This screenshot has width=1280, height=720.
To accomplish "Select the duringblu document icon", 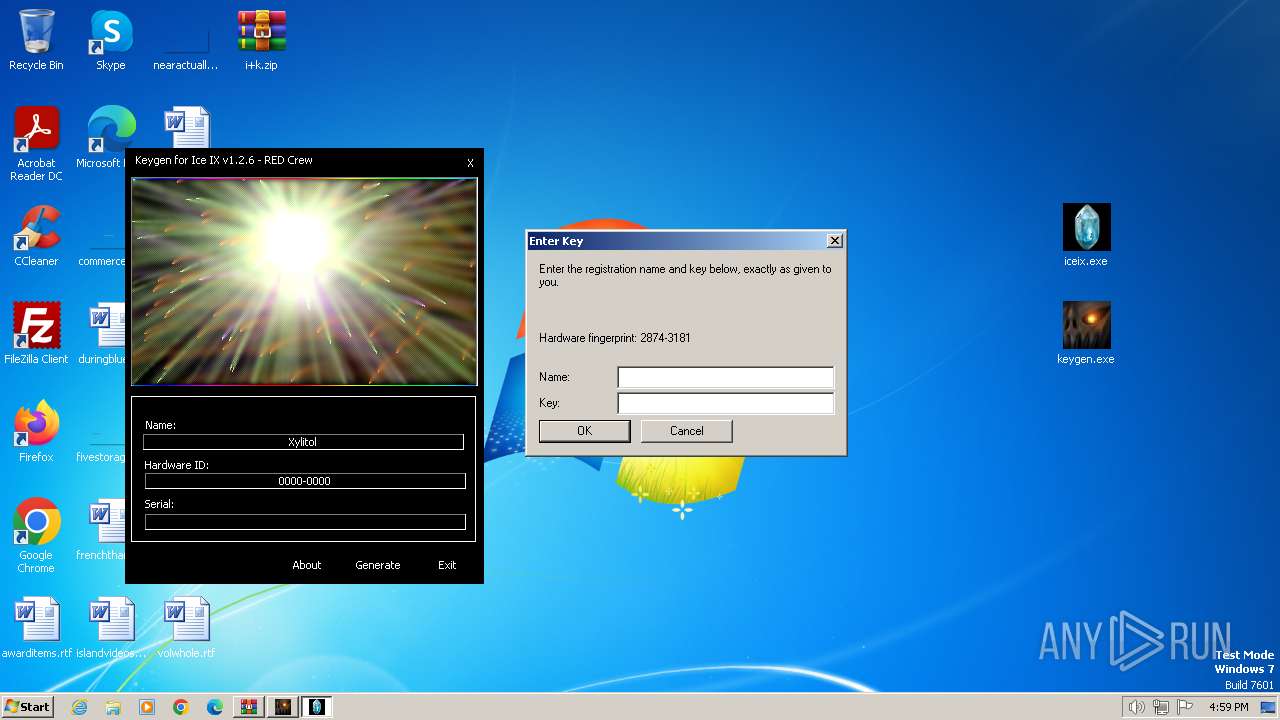I will [x=102, y=334].
